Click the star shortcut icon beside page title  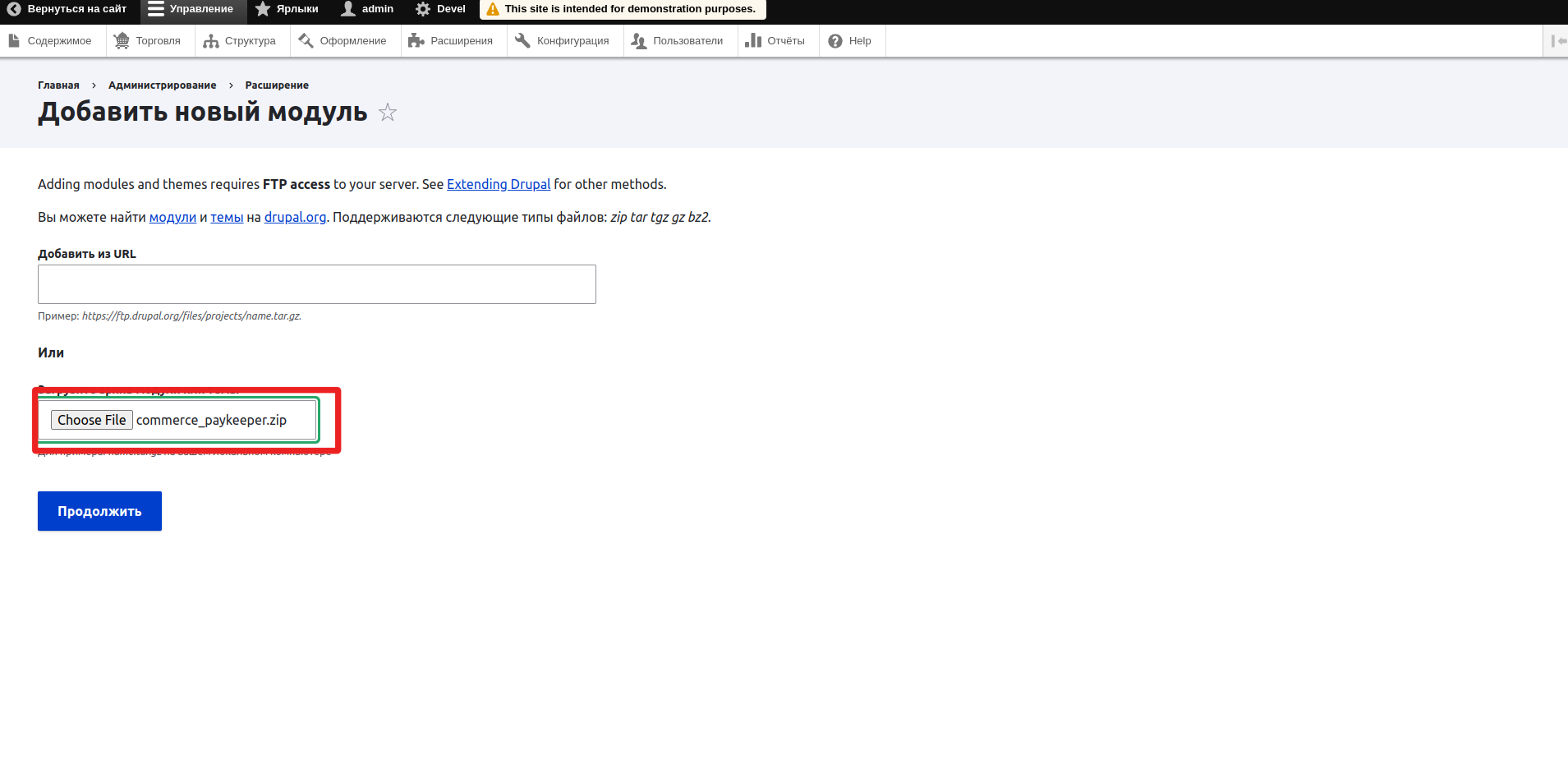point(388,113)
